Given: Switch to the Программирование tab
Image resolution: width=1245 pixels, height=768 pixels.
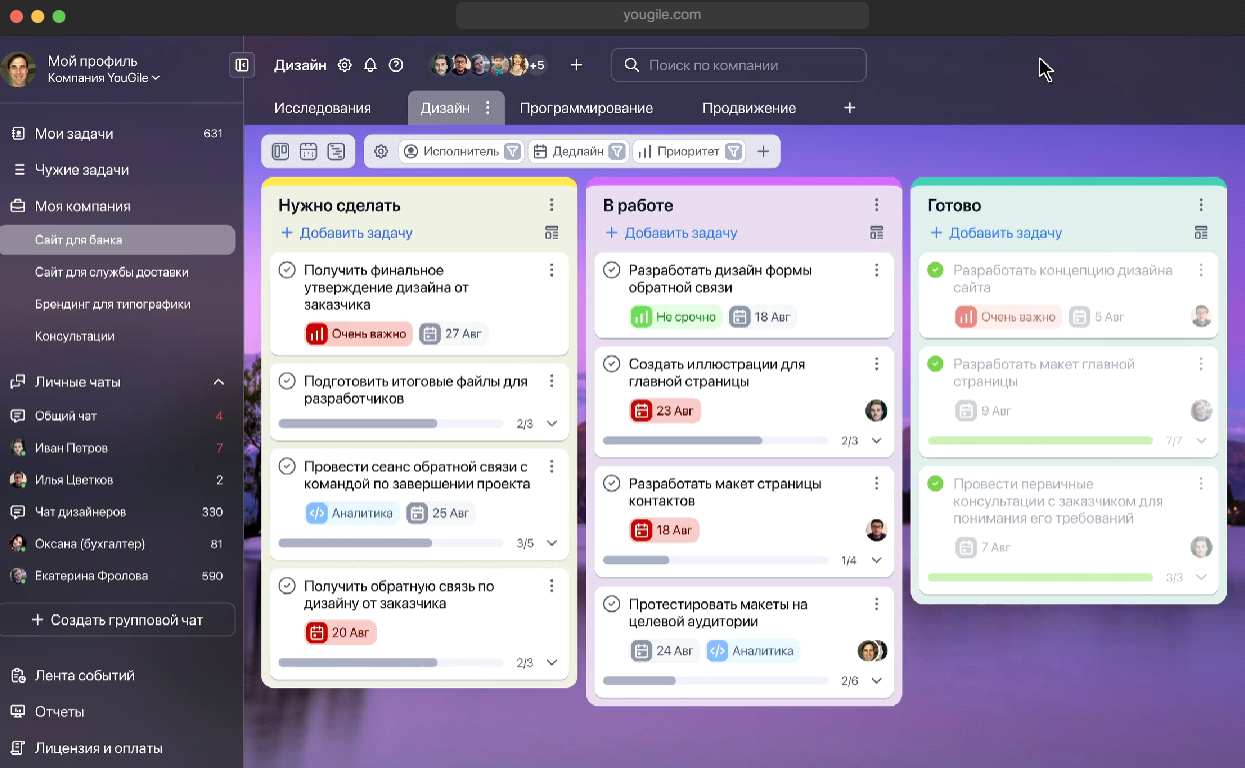Looking at the screenshot, I should [x=586, y=108].
